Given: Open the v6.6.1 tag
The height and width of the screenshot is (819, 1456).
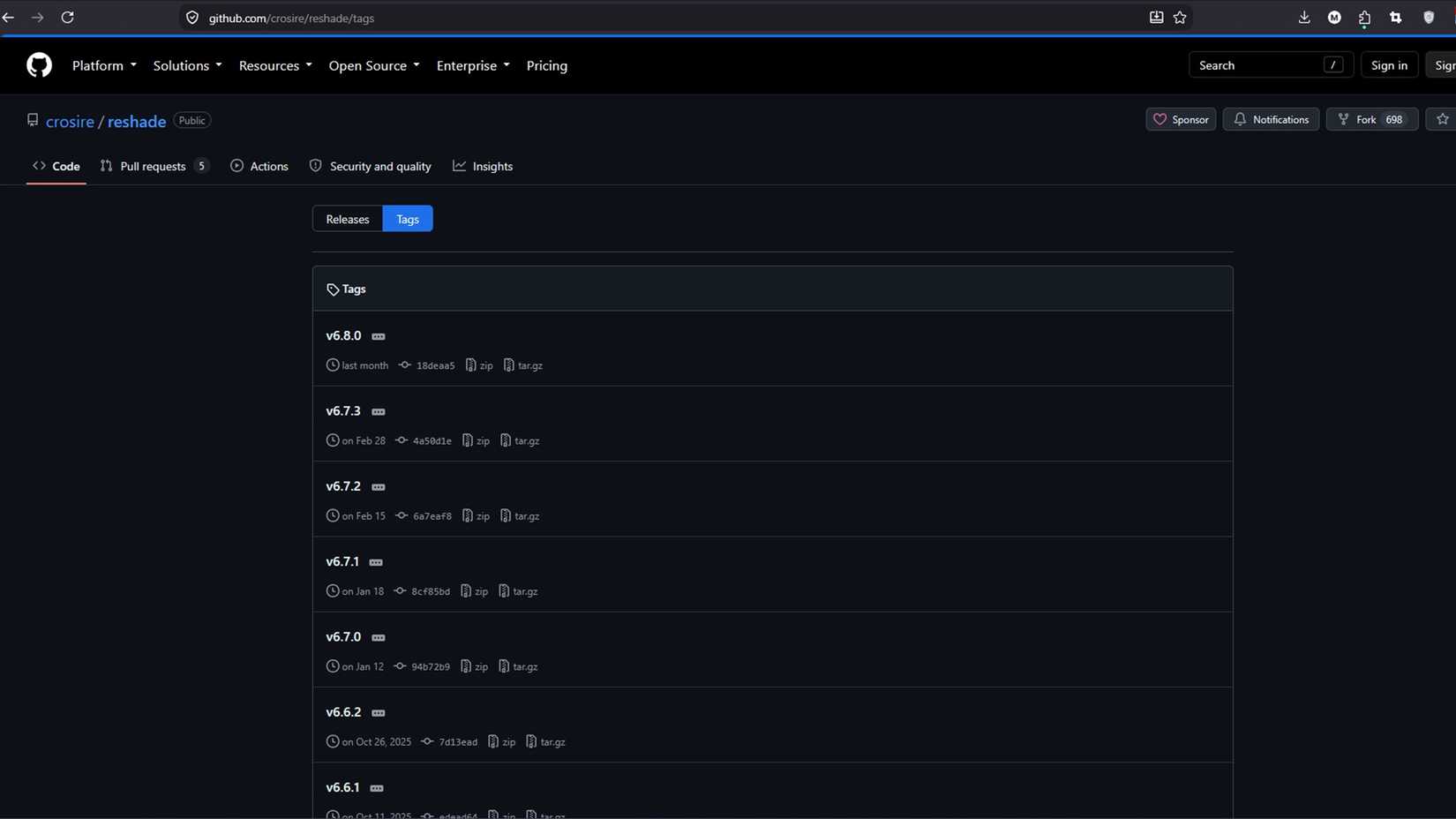Looking at the screenshot, I should (342, 788).
